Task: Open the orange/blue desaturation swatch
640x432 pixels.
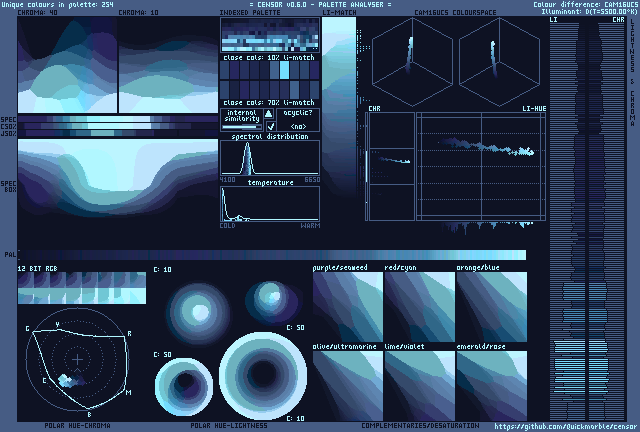Action: [492, 306]
